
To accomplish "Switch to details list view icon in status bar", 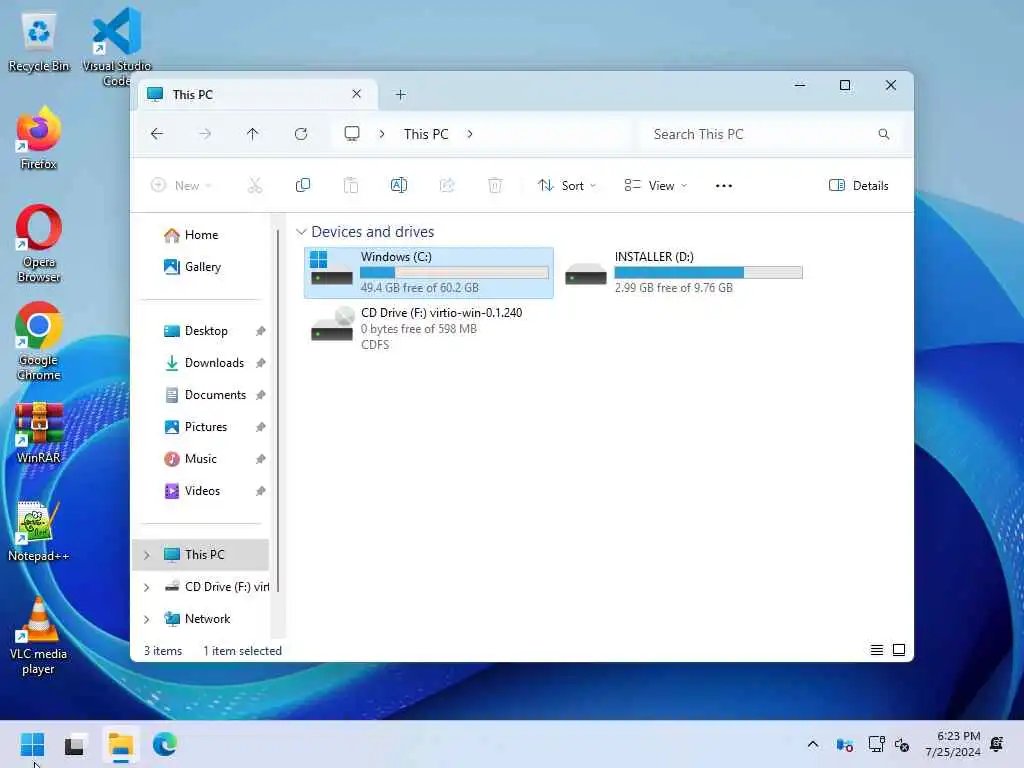I will tap(876, 650).
